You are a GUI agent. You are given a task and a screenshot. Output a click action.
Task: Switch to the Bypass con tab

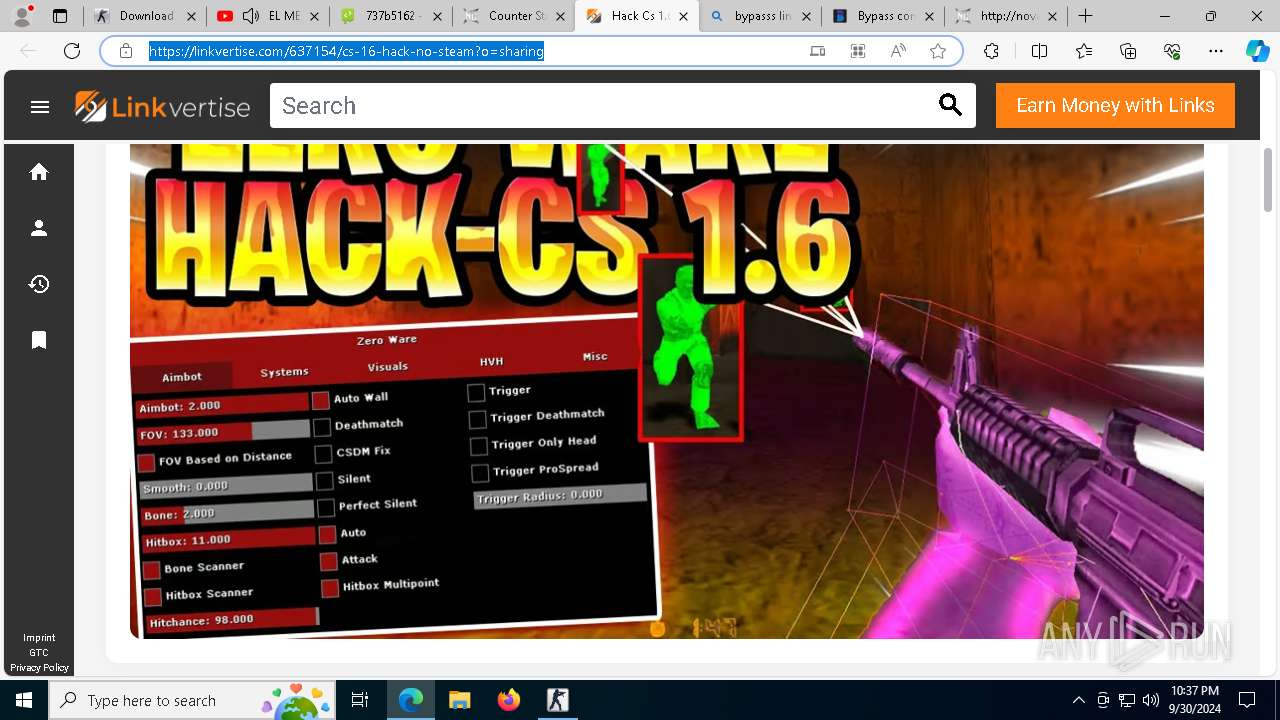point(882,16)
